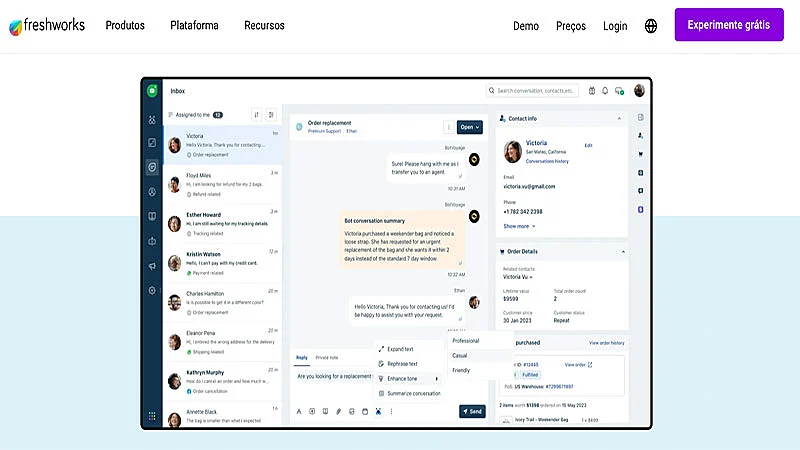This screenshot has height=450, width=800.
Task: Collapse the Order Details section
Action: (x=624, y=252)
